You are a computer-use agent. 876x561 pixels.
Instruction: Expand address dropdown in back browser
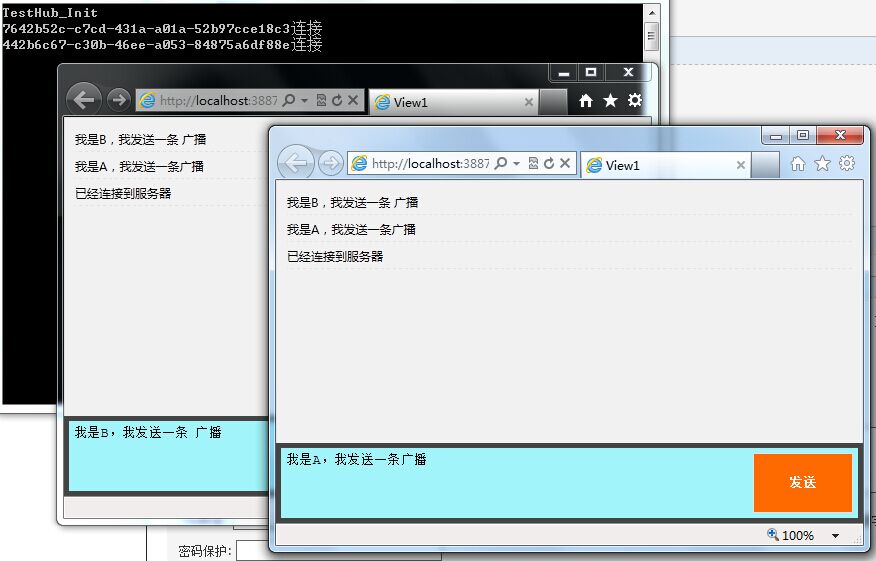coord(304,101)
